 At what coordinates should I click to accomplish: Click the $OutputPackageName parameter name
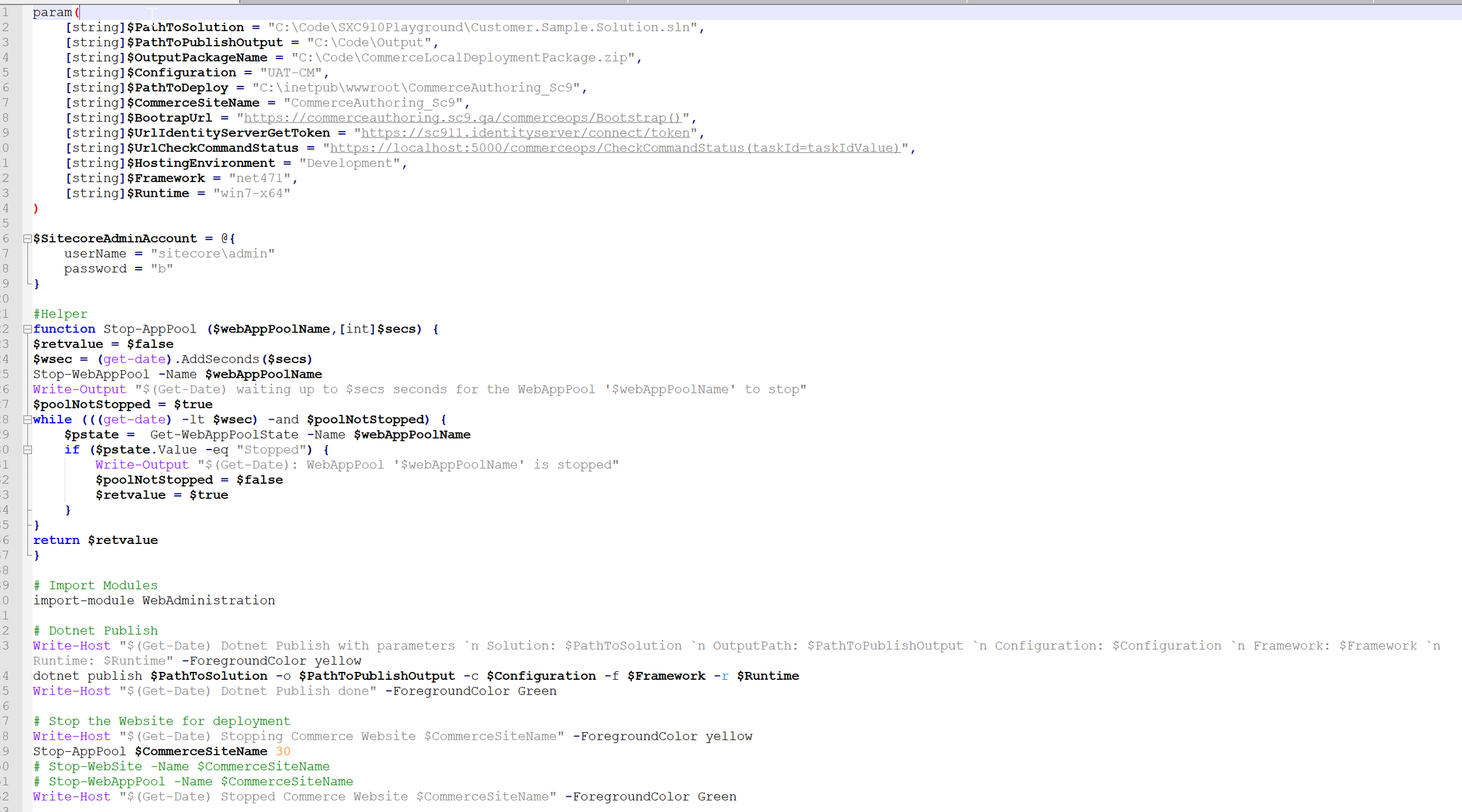197,58
